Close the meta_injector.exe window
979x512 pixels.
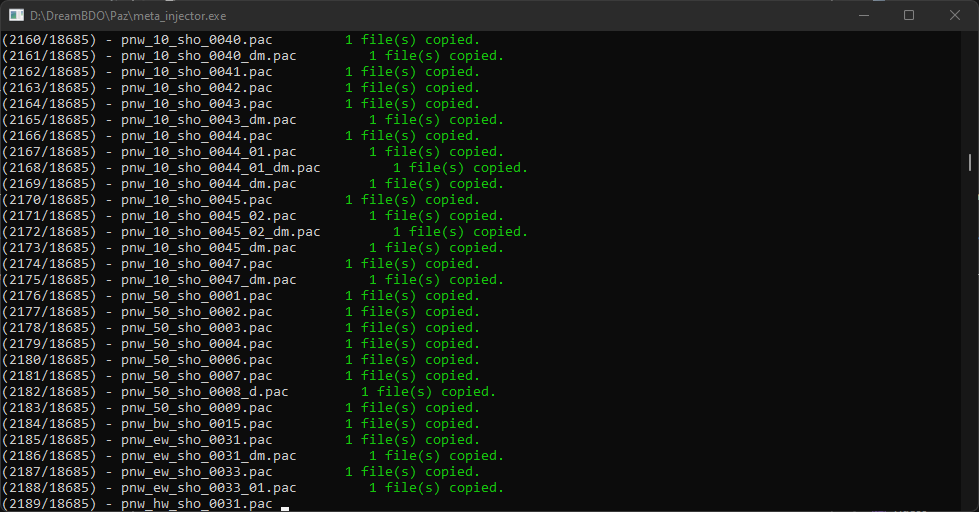pos(954,15)
